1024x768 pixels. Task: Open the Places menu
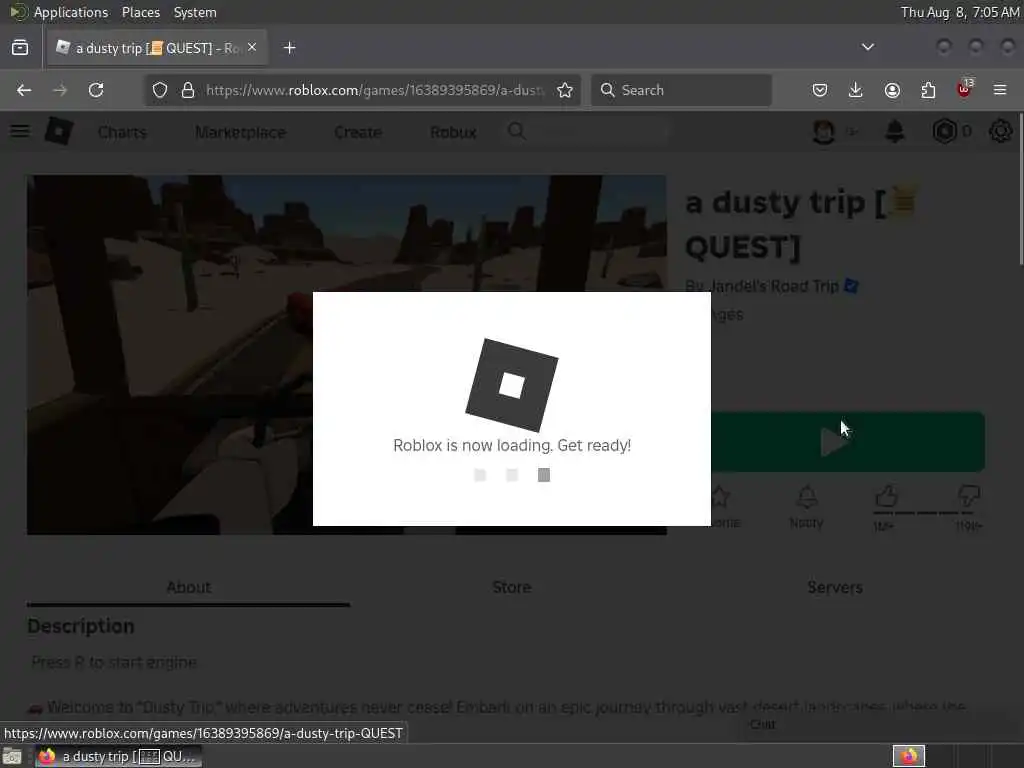tap(140, 12)
